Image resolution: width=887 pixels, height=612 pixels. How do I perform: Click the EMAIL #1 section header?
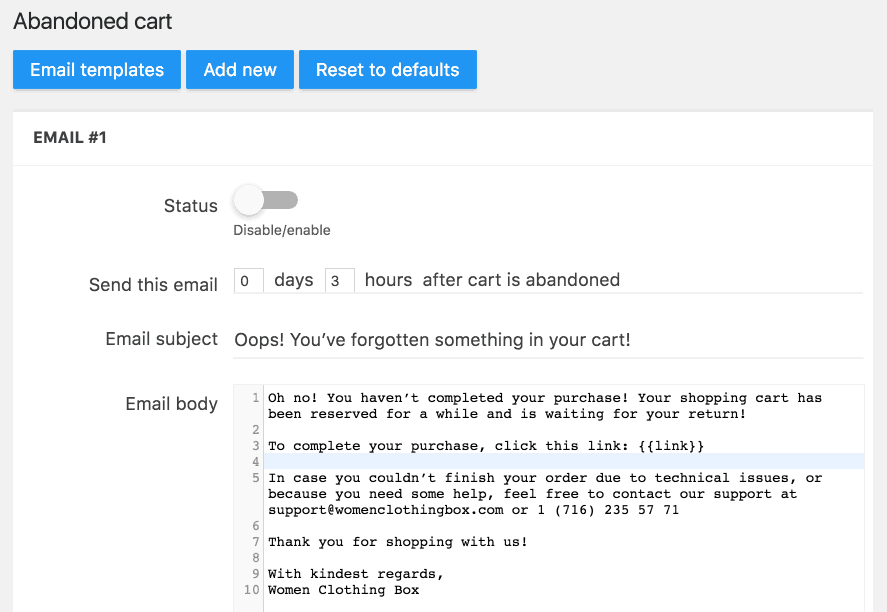70,137
